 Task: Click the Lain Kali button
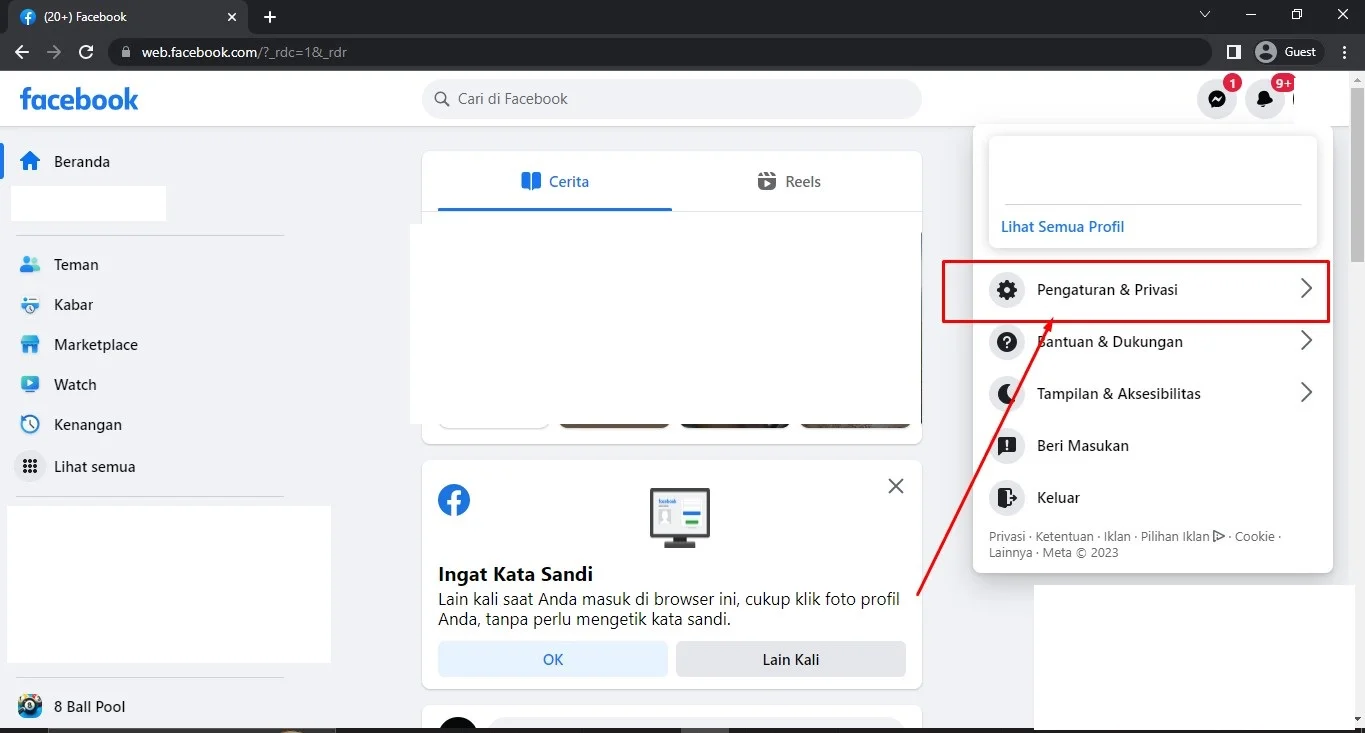pyautogui.click(x=791, y=659)
